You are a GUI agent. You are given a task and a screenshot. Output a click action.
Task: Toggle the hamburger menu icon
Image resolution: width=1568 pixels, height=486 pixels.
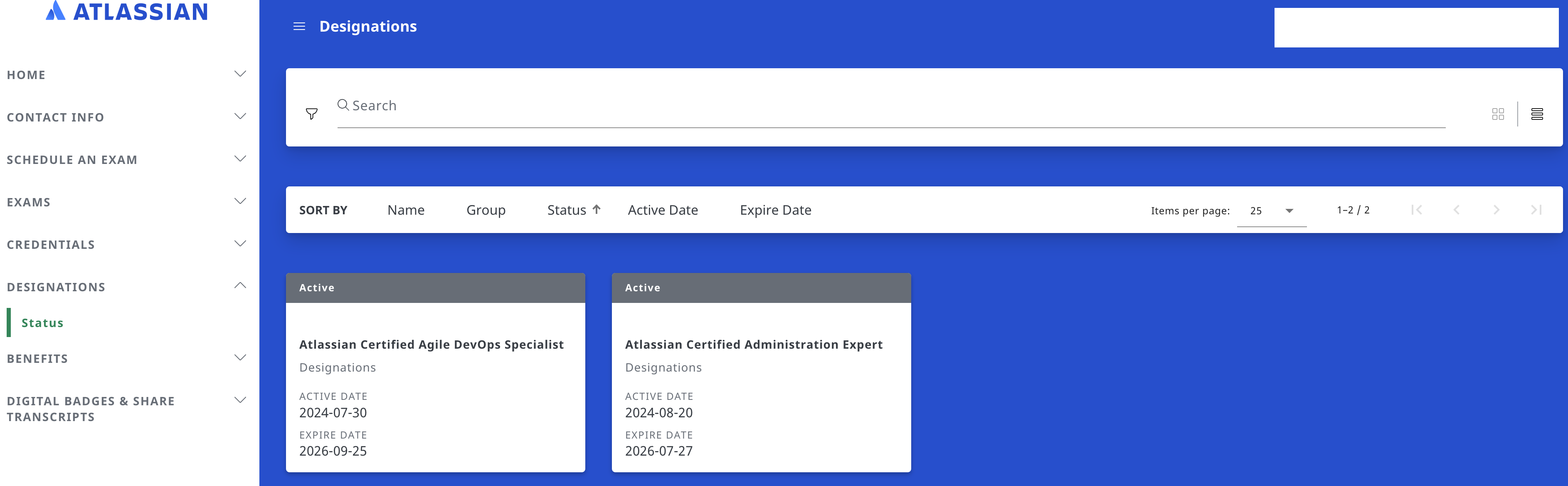click(299, 26)
